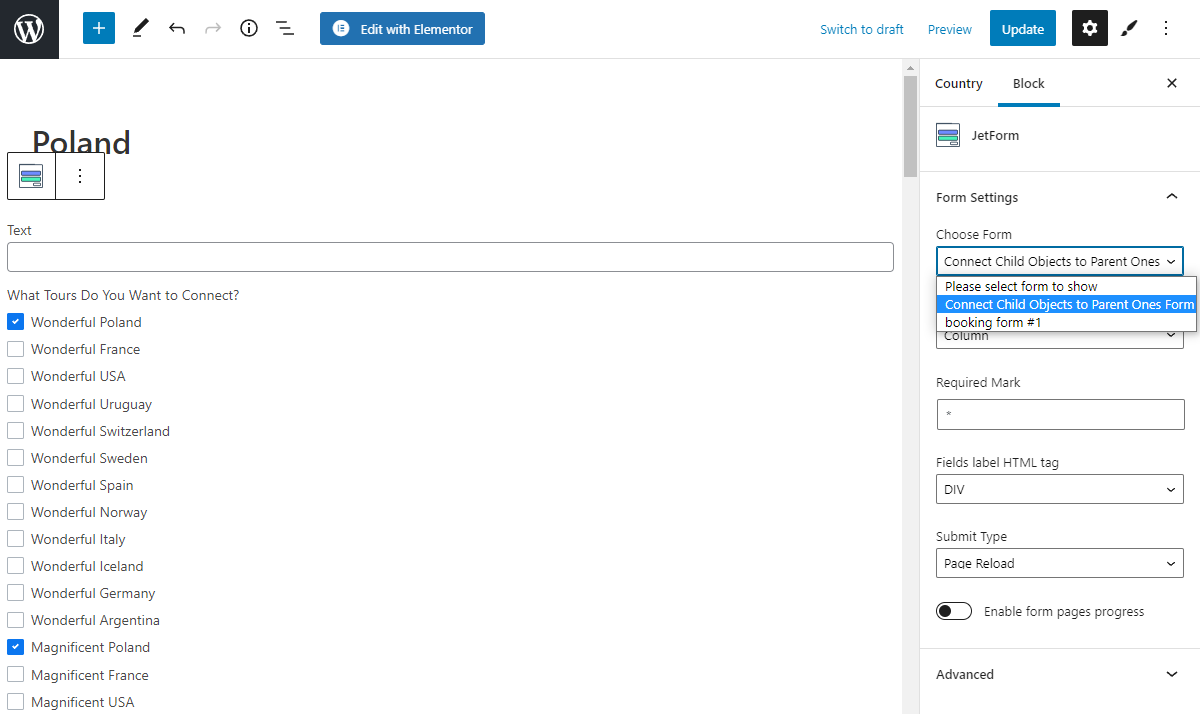Select the JetForm block icon in the block toolbar

(31, 175)
